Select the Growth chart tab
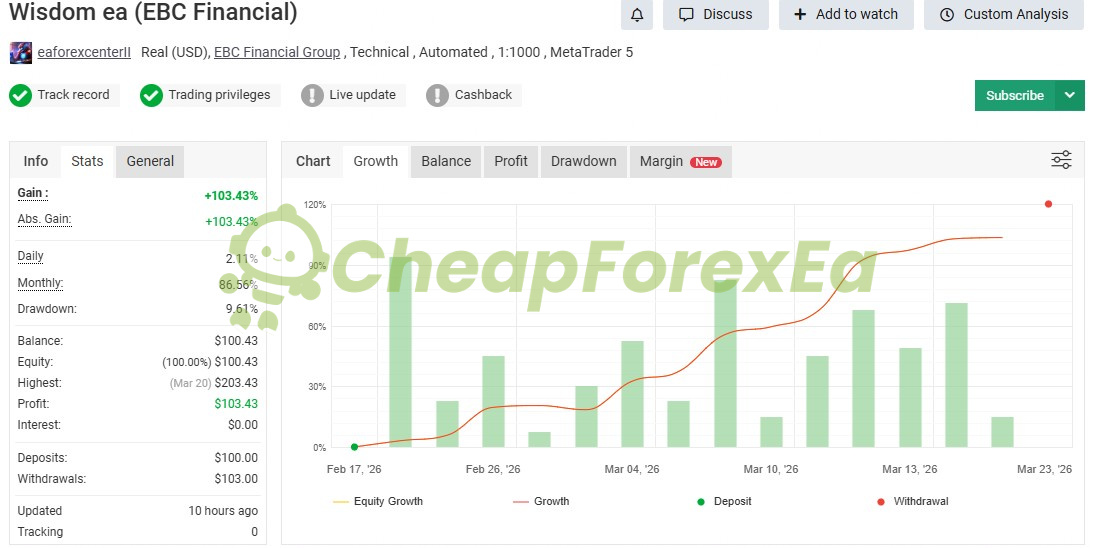1096x548 pixels. (x=375, y=161)
